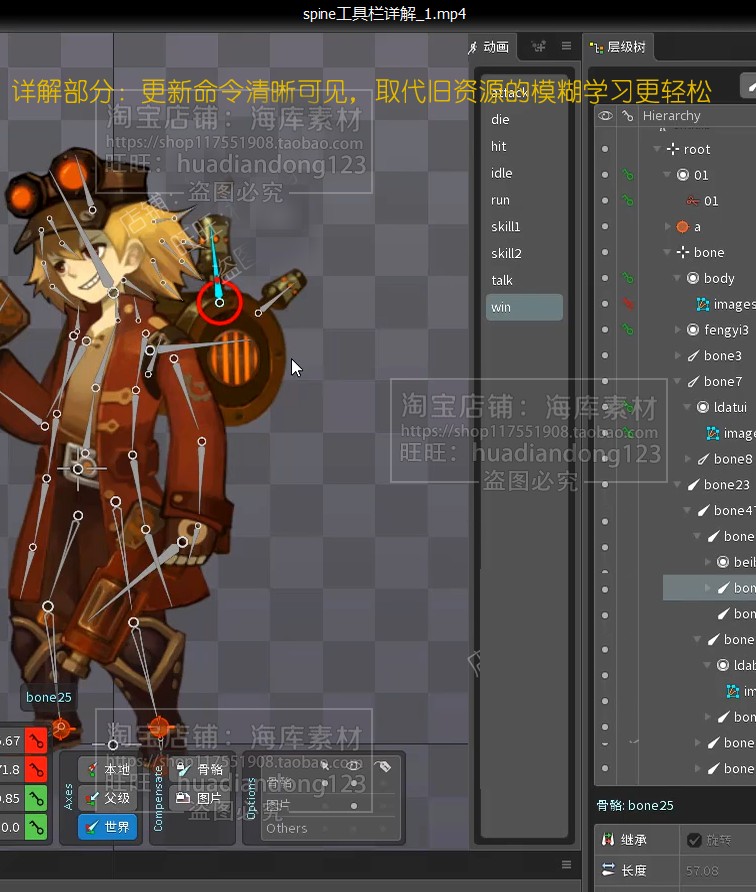Collapse the 01 slot node
This screenshot has height=892, width=756.
(x=667, y=175)
